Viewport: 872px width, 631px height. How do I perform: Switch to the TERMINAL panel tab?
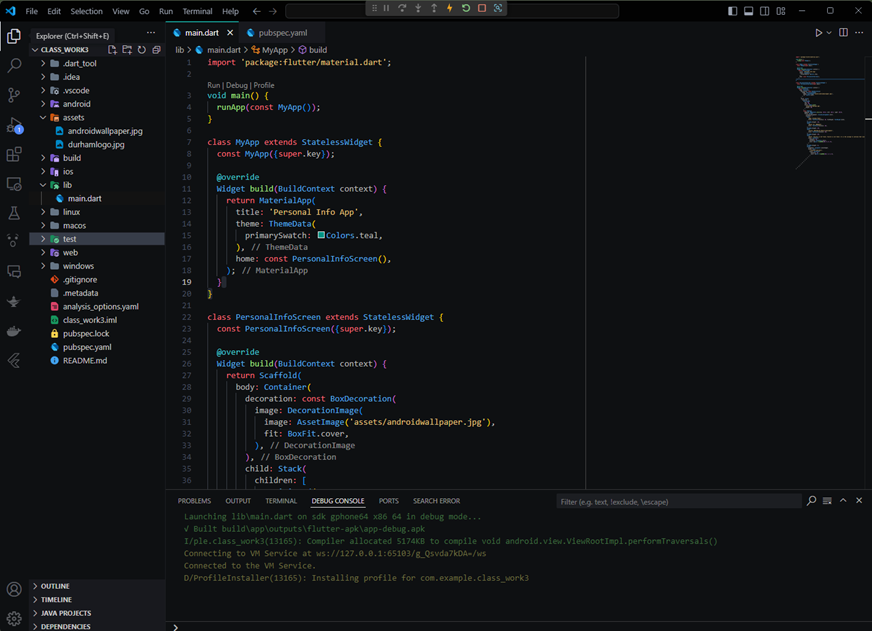281,501
